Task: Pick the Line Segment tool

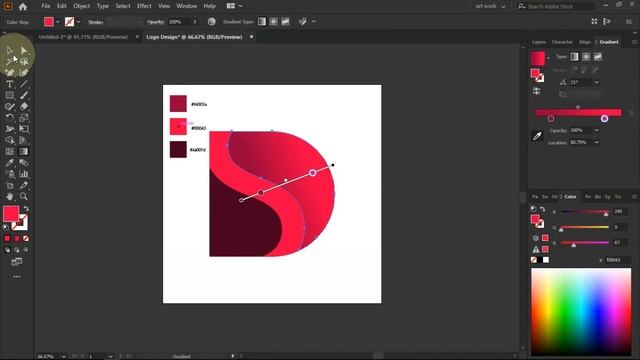Action: click(x=24, y=84)
